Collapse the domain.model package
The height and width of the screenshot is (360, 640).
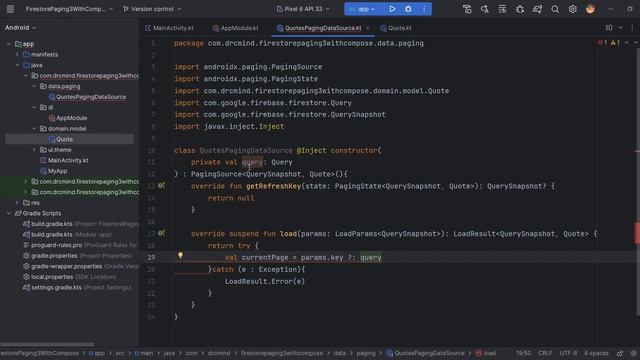click(34, 129)
